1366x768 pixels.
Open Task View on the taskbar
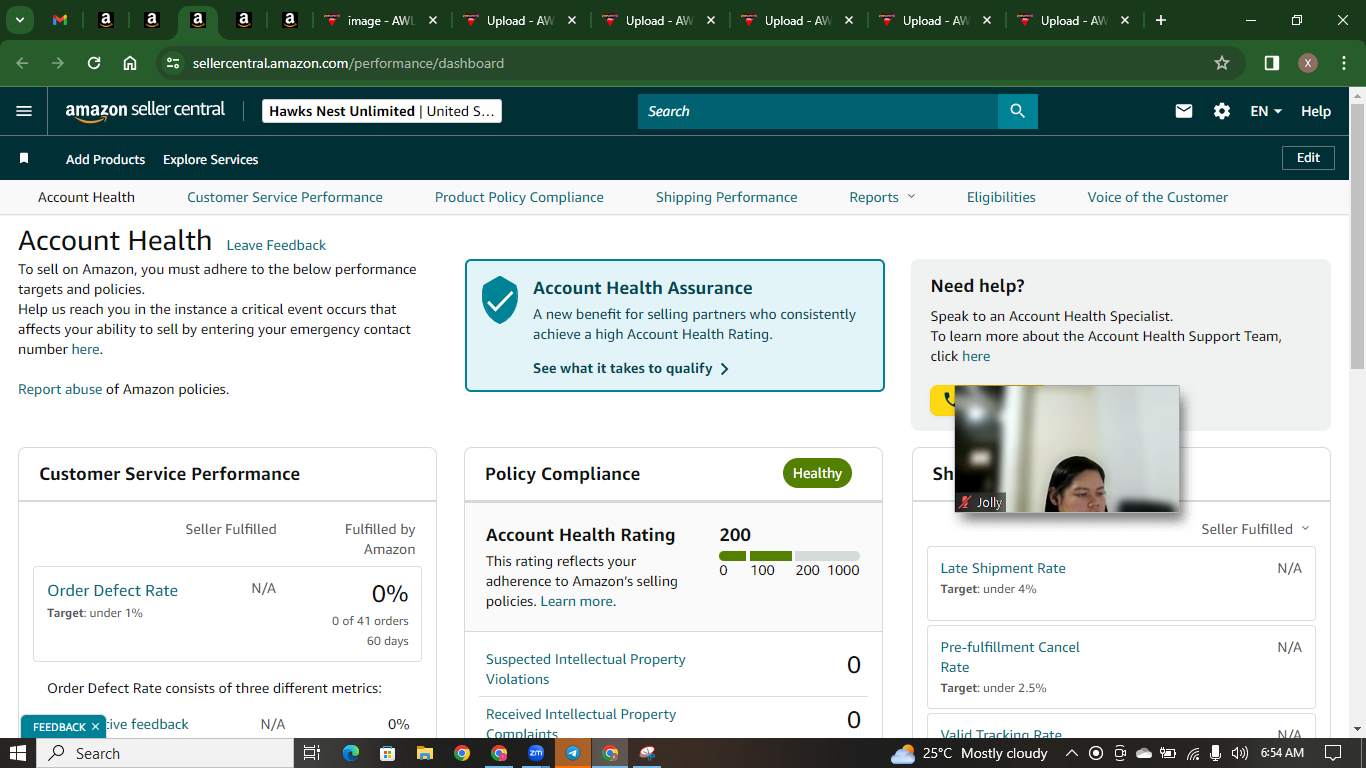pyautogui.click(x=311, y=753)
